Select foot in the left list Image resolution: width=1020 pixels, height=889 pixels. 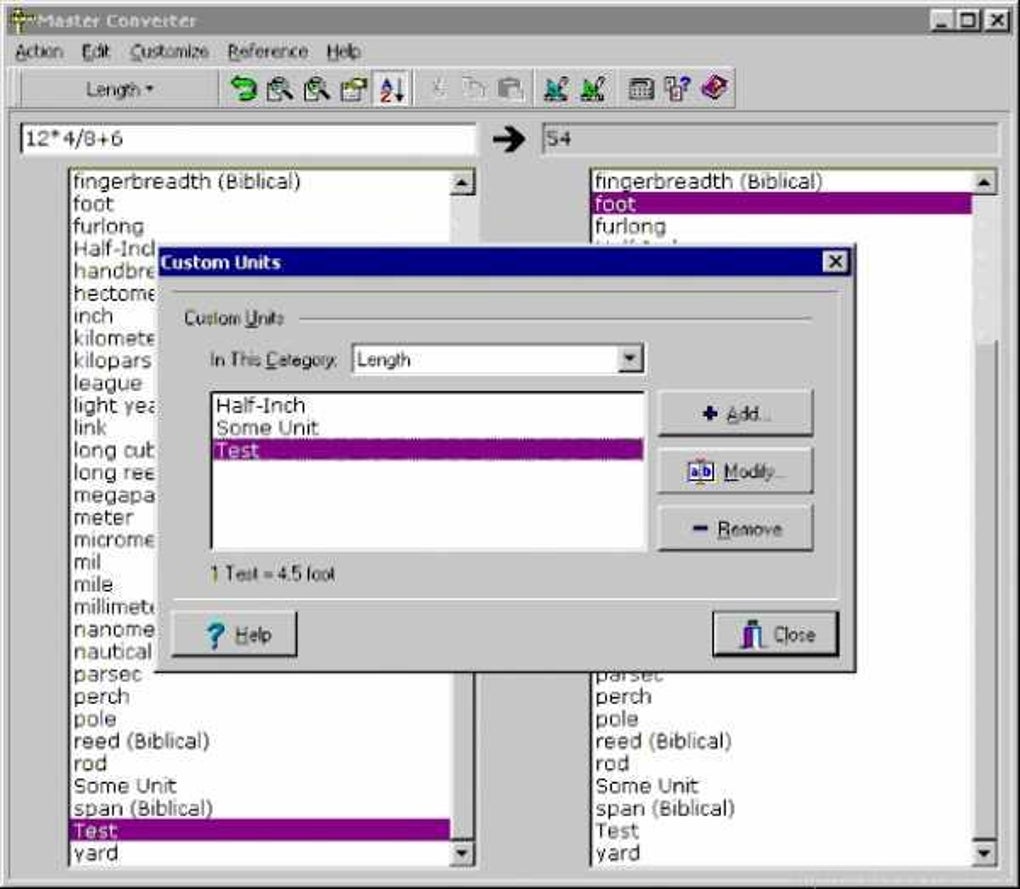point(260,204)
